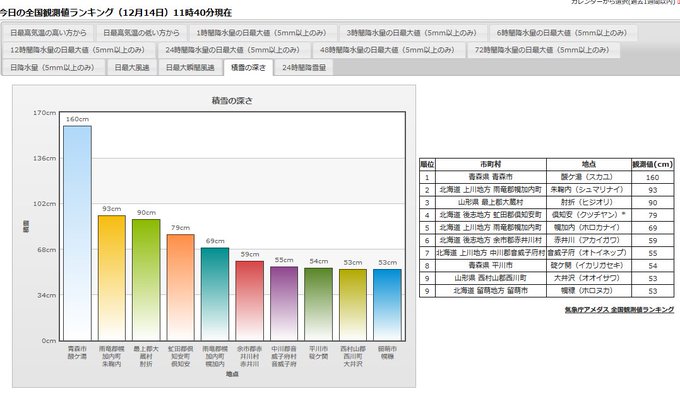Click the value 90 in the table
680x396 pixels.
click(x=653, y=203)
